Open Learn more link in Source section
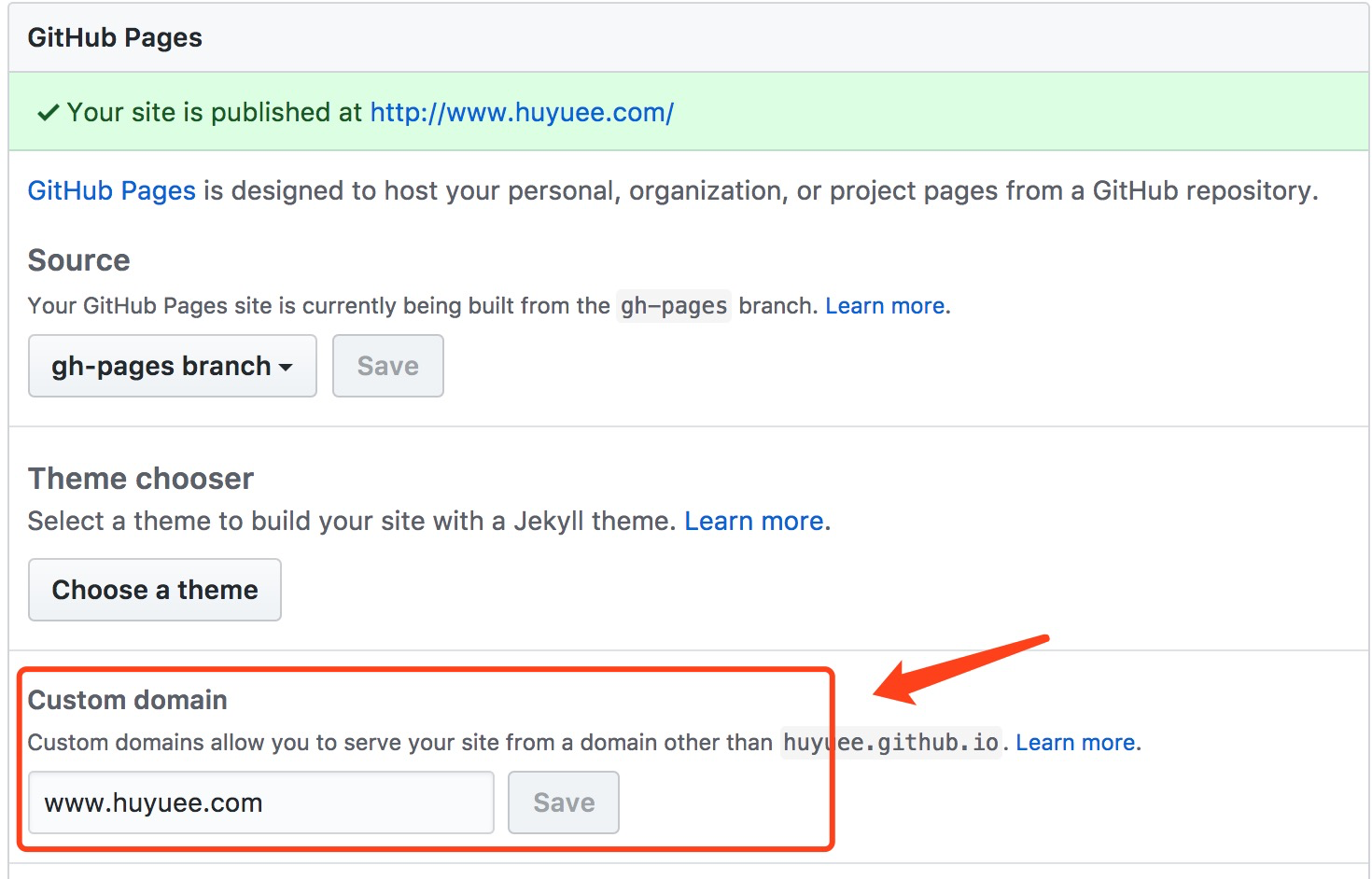Viewport: 1372px width, 879px height. click(x=886, y=306)
